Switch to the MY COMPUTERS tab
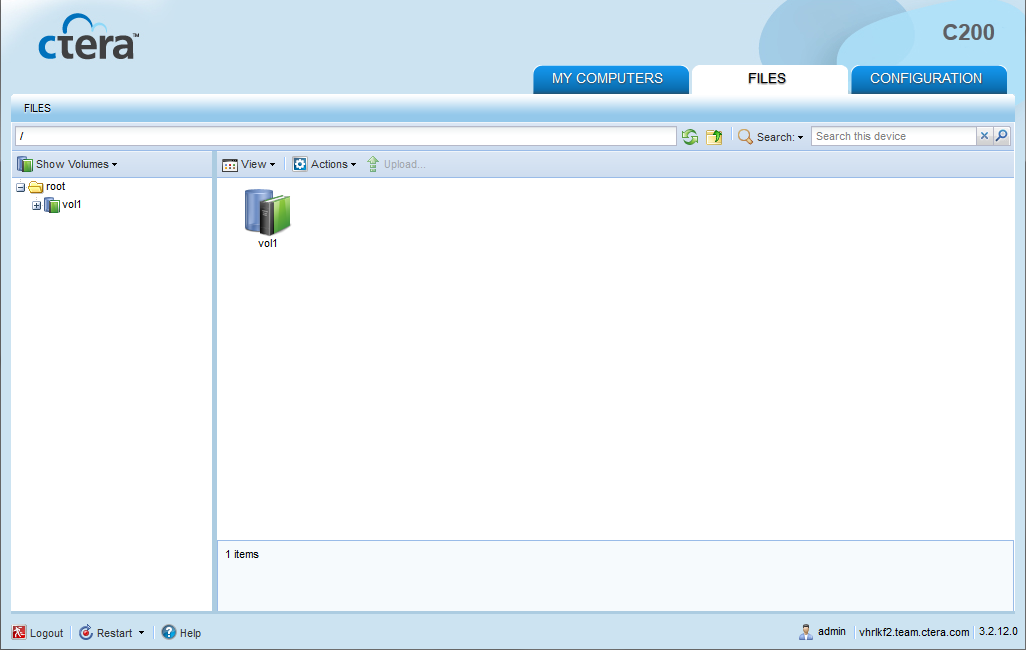Image resolution: width=1026 pixels, height=650 pixels. (610, 79)
